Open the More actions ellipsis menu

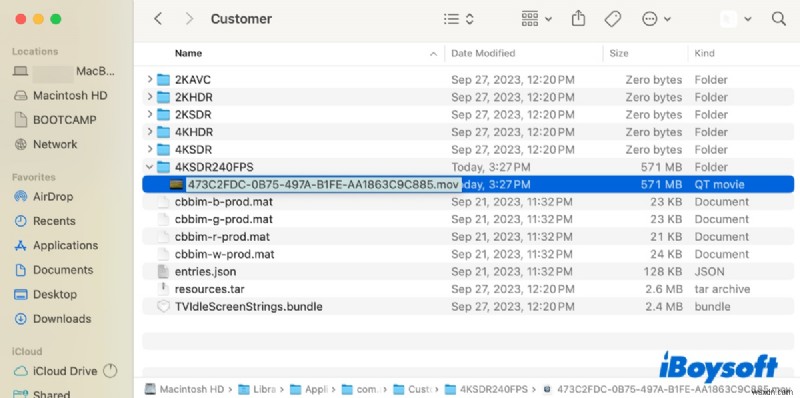(656, 19)
